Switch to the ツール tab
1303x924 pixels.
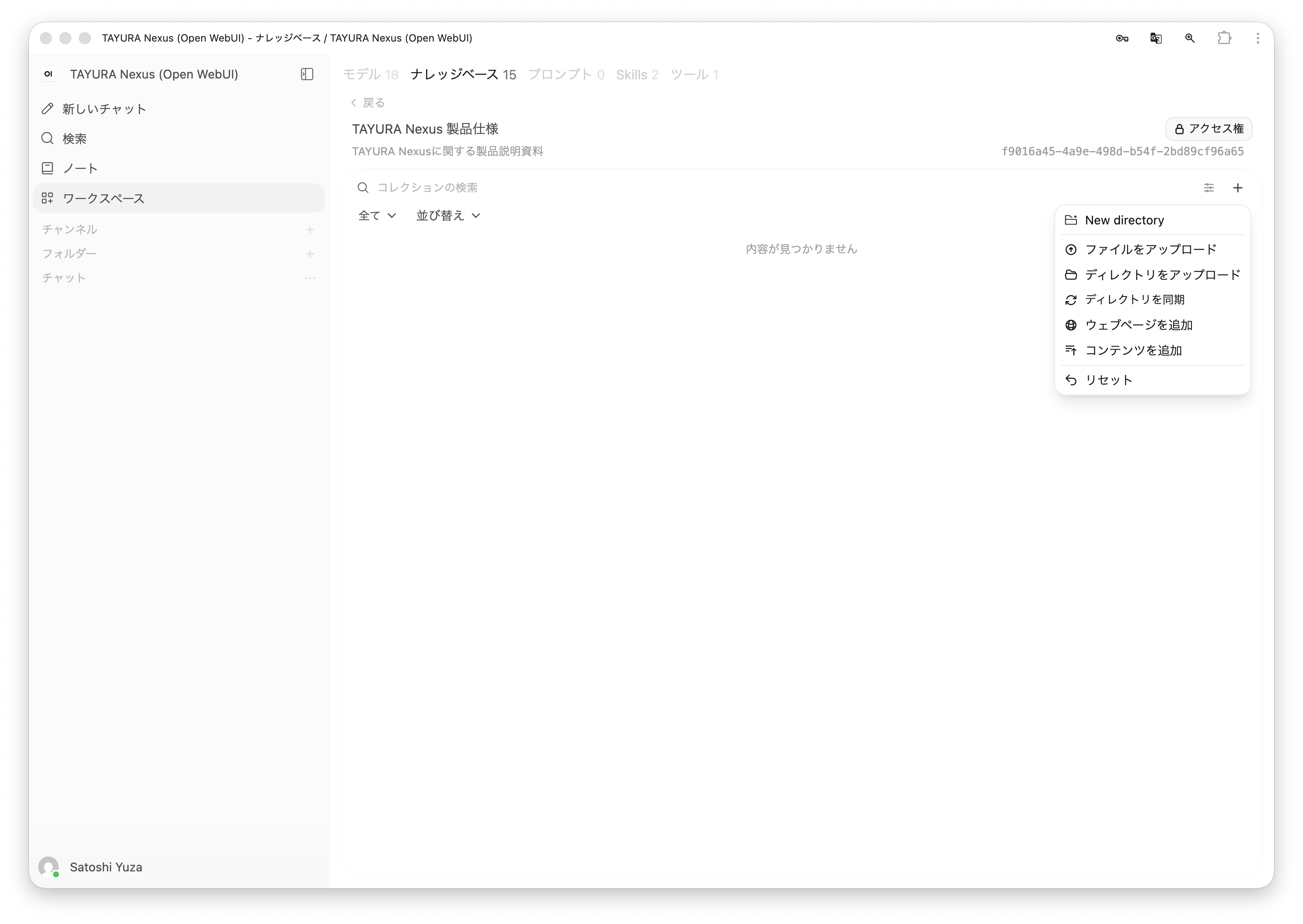point(694,75)
